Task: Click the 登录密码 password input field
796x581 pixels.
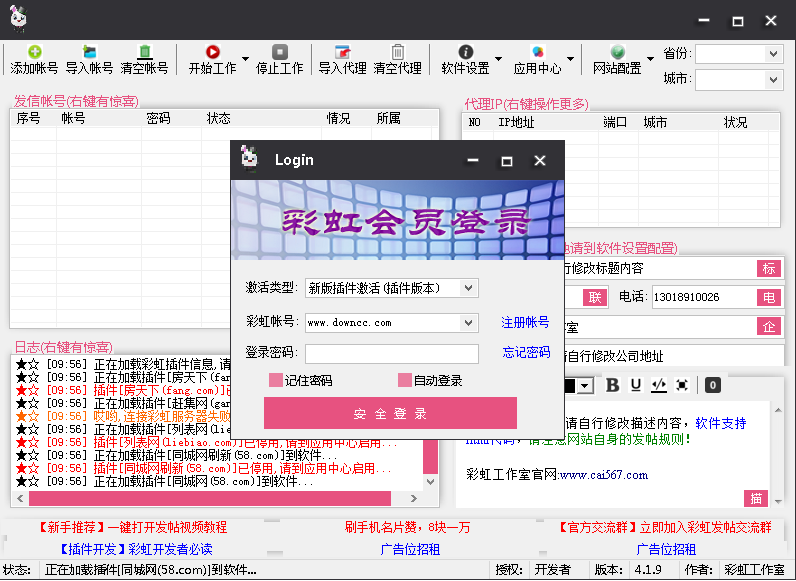Action: (x=391, y=353)
